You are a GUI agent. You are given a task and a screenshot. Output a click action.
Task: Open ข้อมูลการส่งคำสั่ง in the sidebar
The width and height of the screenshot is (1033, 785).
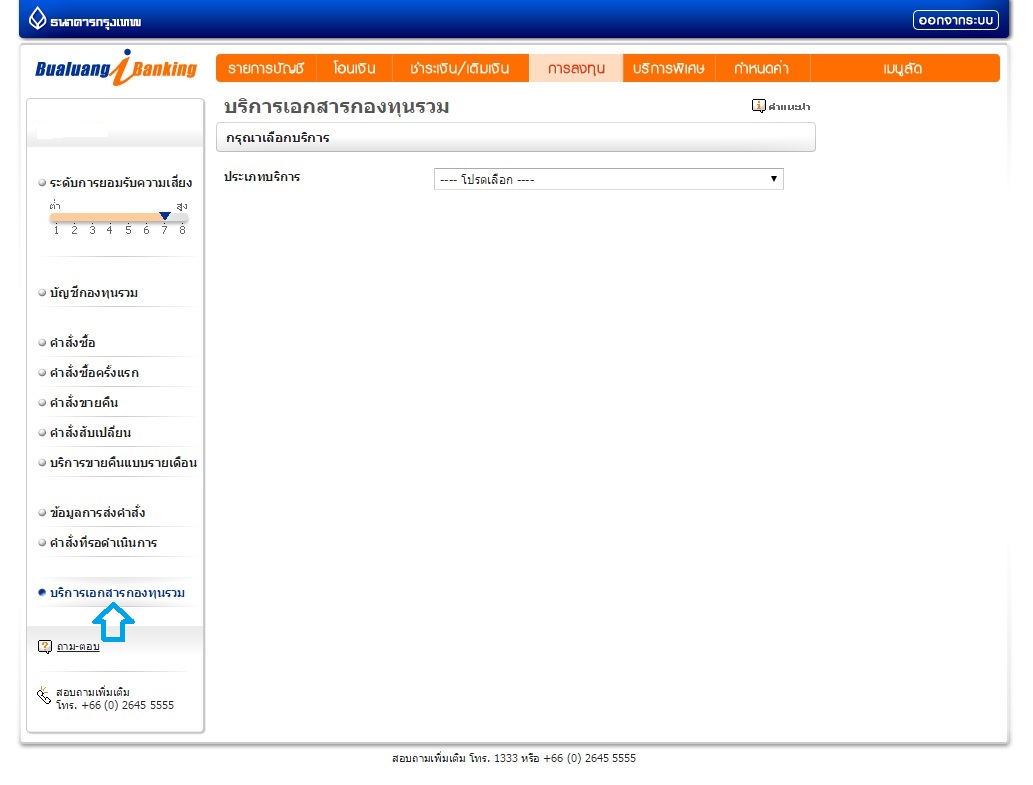pyautogui.click(x=98, y=512)
